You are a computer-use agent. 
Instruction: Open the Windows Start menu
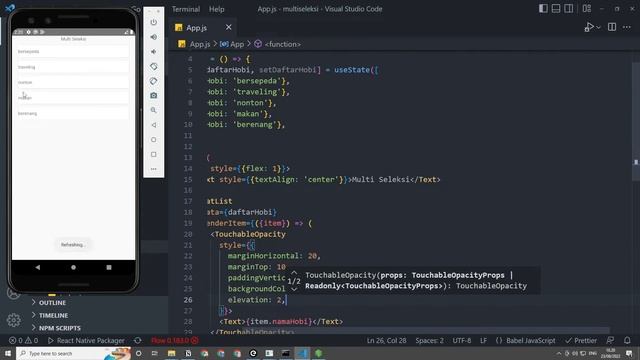click(8, 353)
